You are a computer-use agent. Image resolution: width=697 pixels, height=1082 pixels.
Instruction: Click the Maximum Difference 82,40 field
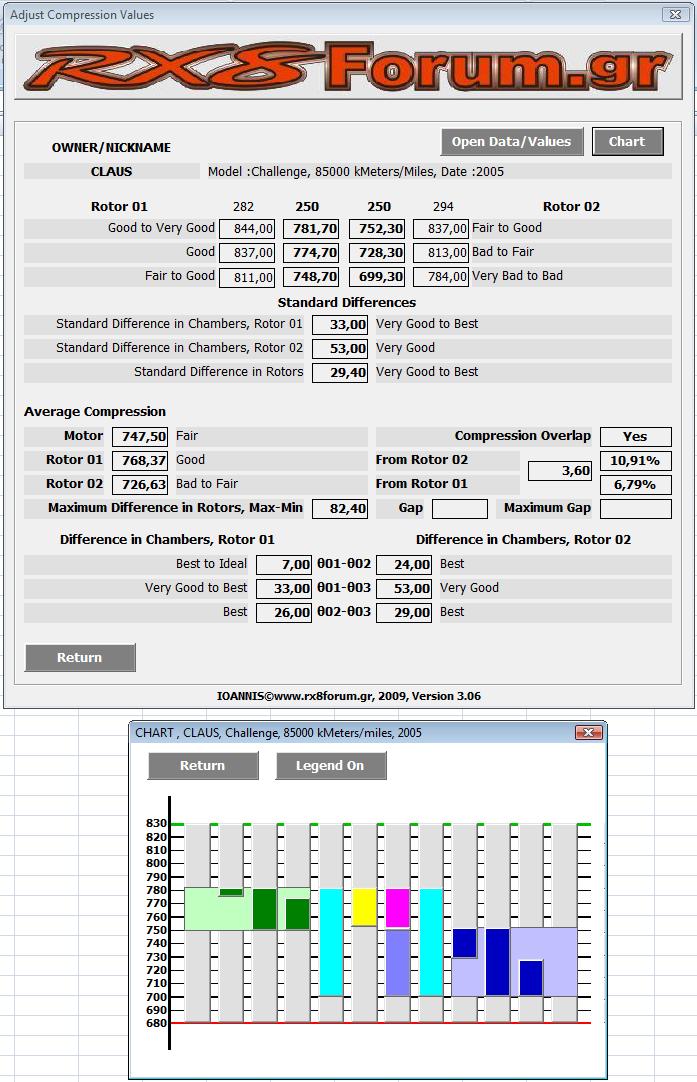tap(340, 509)
